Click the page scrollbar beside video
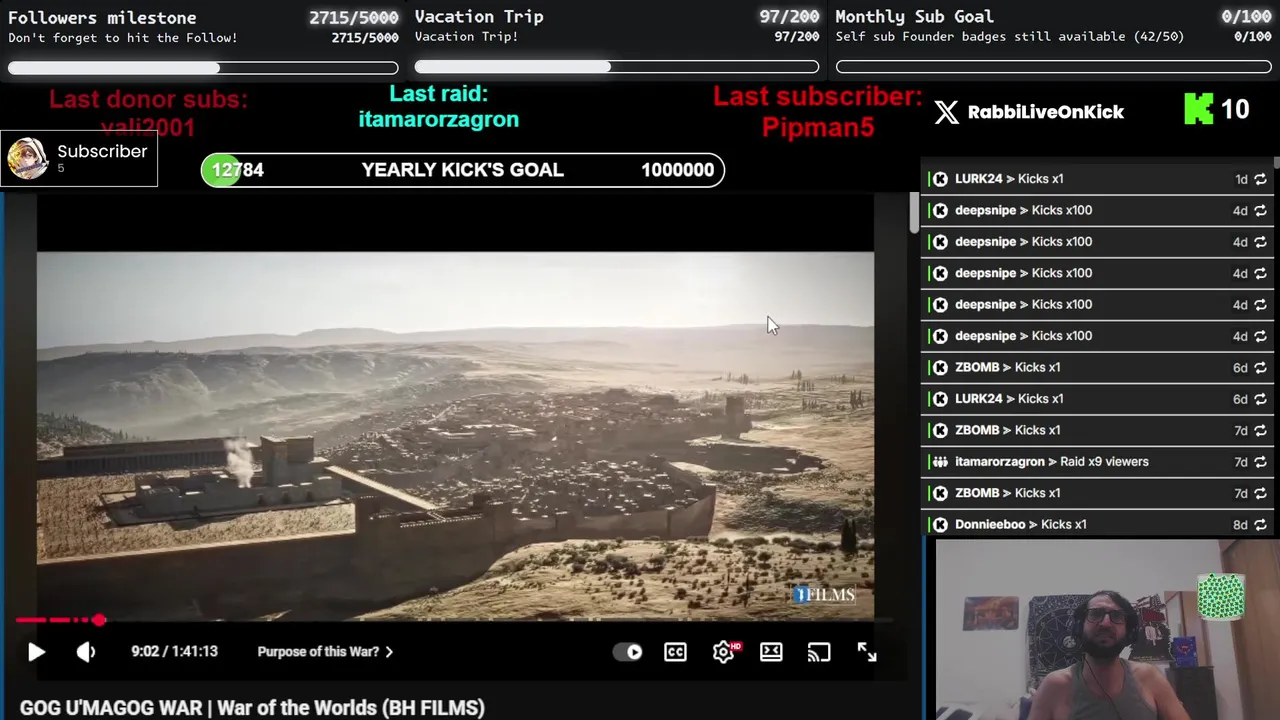The width and height of the screenshot is (1280, 720). tap(914, 214)
